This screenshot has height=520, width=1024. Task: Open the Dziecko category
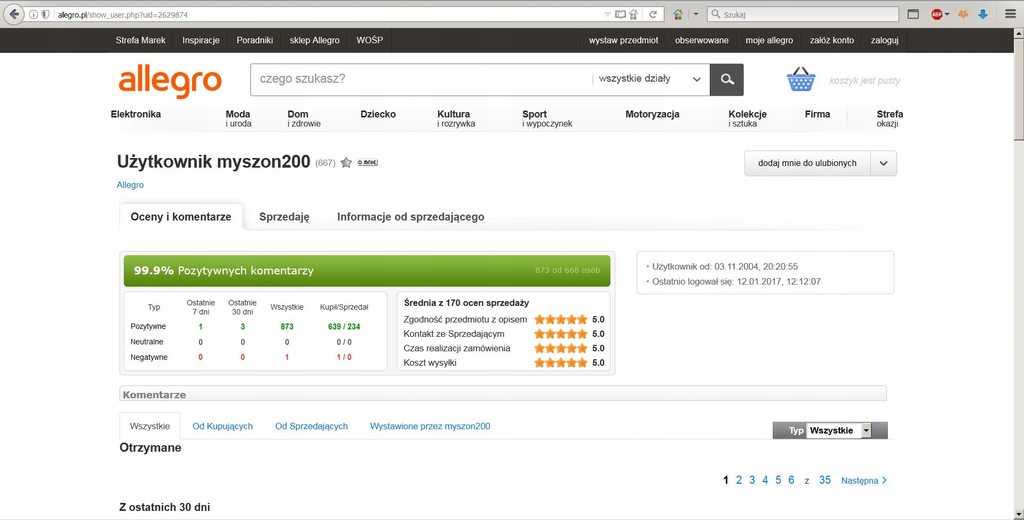pyautogui.click(x=378, y=114)
